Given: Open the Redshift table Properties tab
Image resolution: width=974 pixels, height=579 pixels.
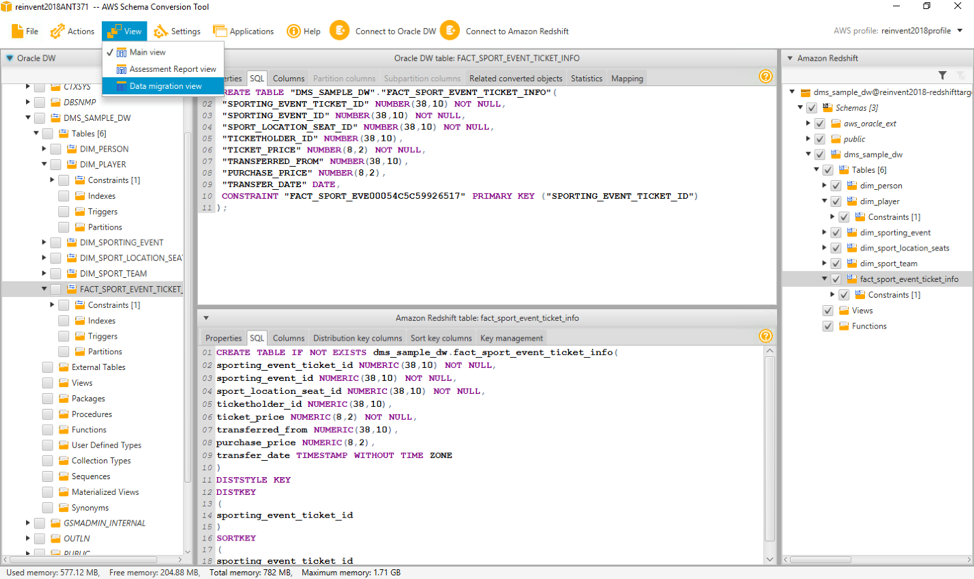Looking at the screenshot, I should 223,338.
